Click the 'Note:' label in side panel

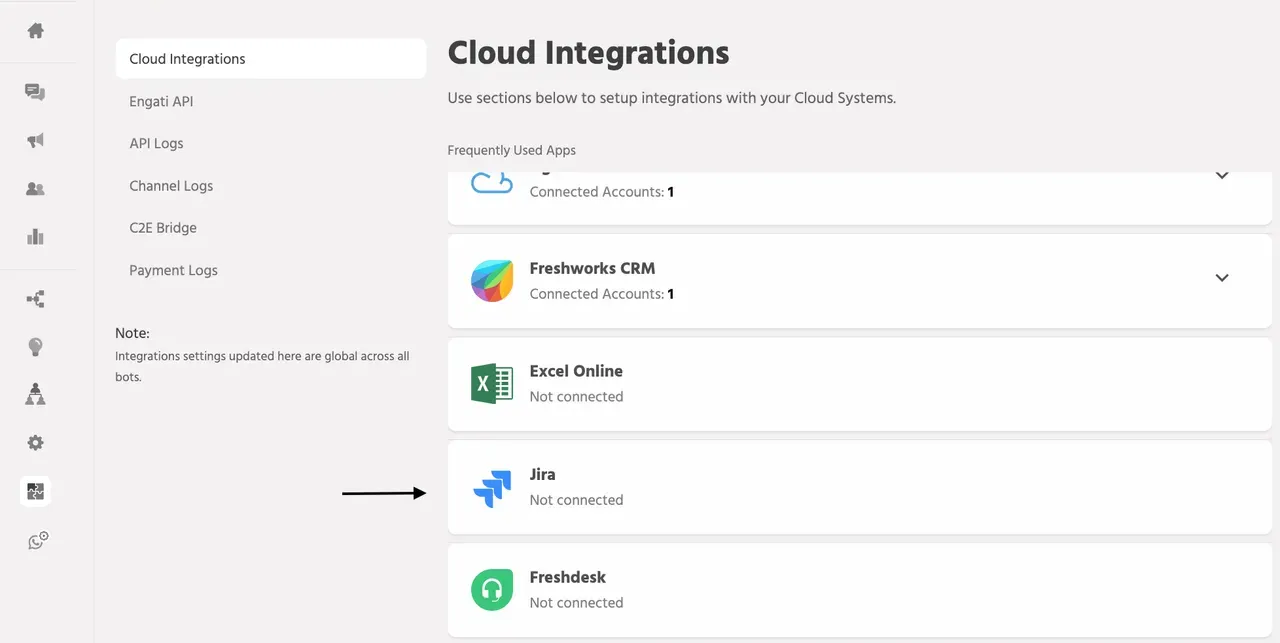click(x=132, y=333)
